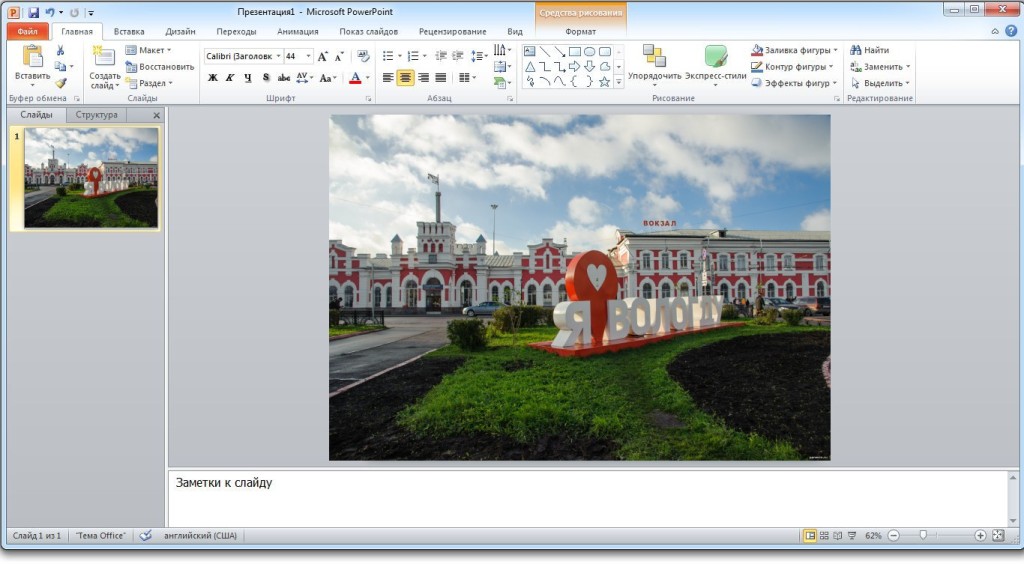The image size is (1024, 564).
Task: Click Заменить replace button
Action: tap(880, 67)
